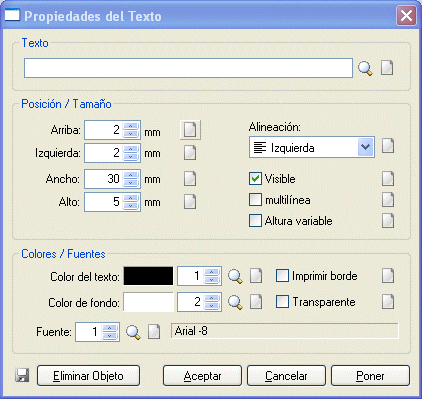This screenshot has width=422, height=399.
Task: Click the page icon next to Arriba
Action: coord(190,130)
